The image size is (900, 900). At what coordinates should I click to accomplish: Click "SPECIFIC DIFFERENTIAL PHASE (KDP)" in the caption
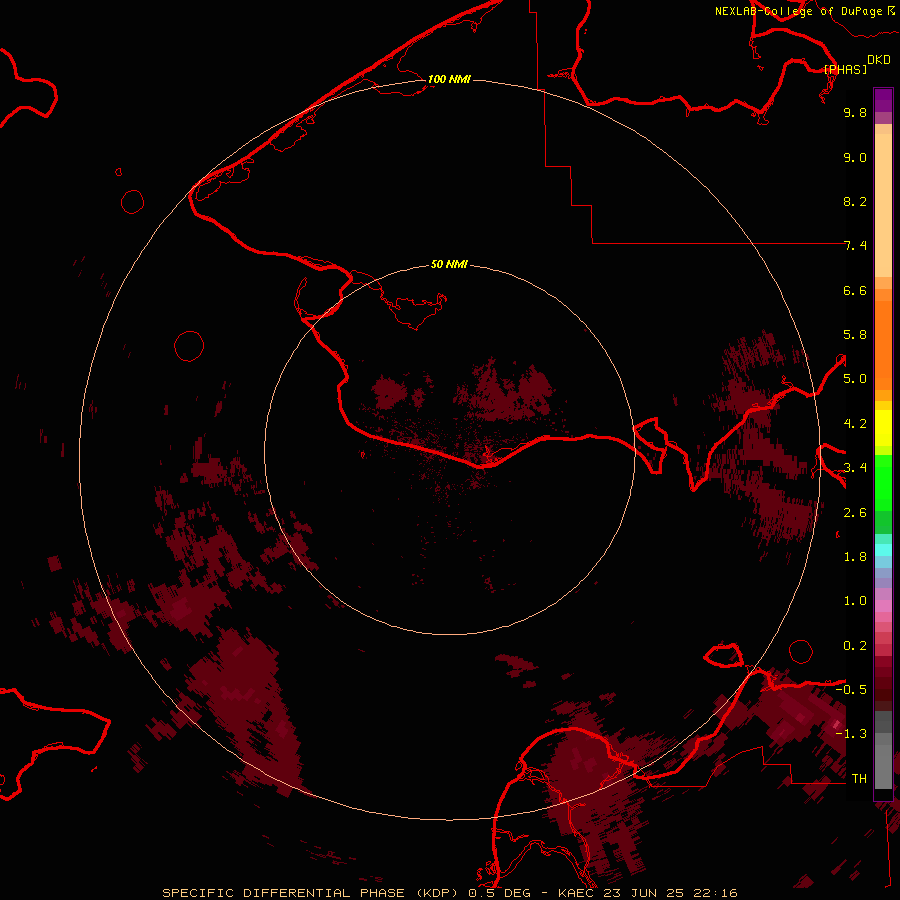click(311, 893)
